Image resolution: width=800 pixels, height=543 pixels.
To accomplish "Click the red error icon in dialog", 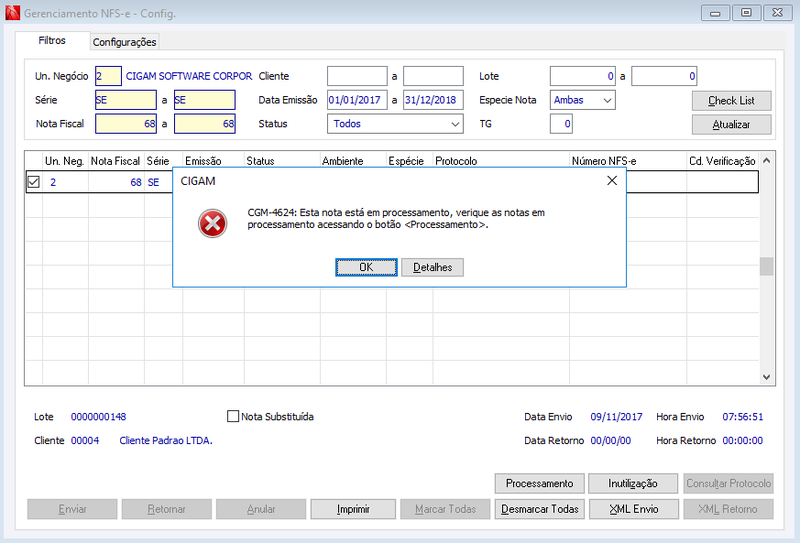I will tap(212, 224).
